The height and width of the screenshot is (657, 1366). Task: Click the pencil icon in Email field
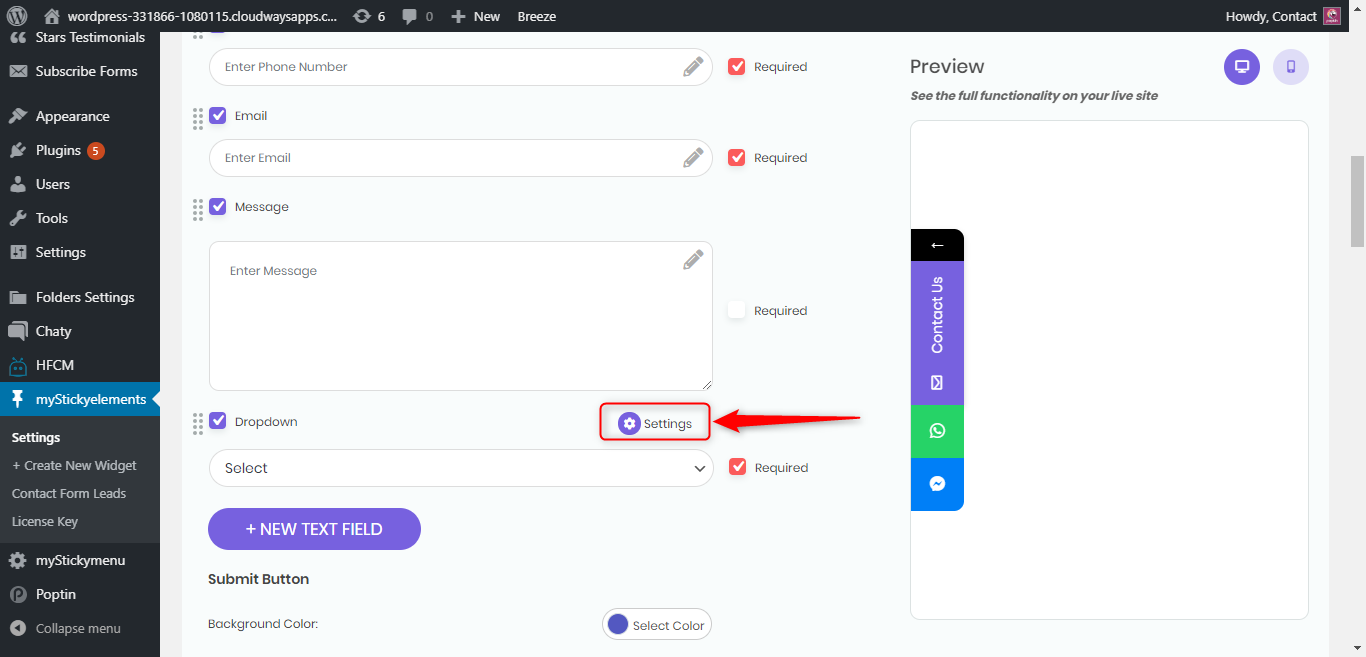[x=693, y=158]
